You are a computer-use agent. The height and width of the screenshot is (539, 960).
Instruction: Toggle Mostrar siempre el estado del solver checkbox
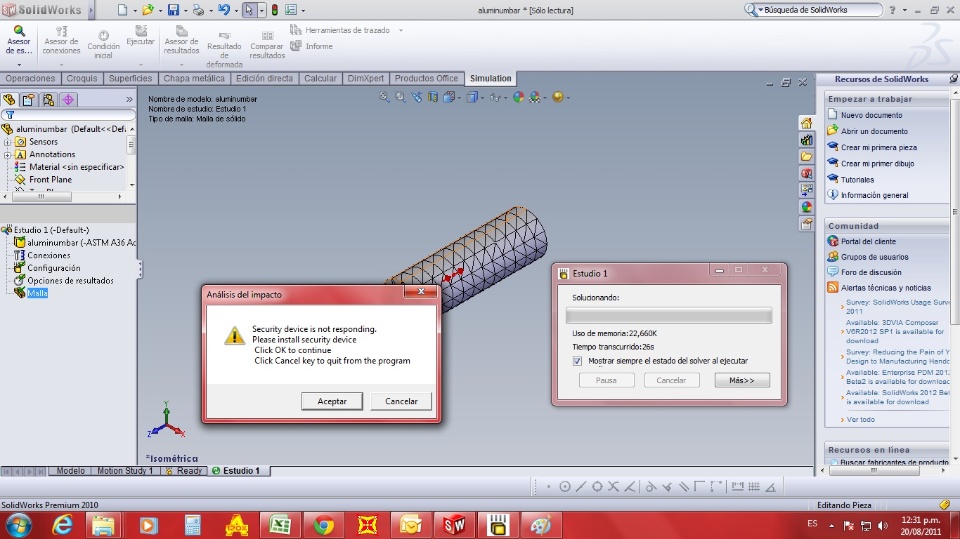click(577, 361)
